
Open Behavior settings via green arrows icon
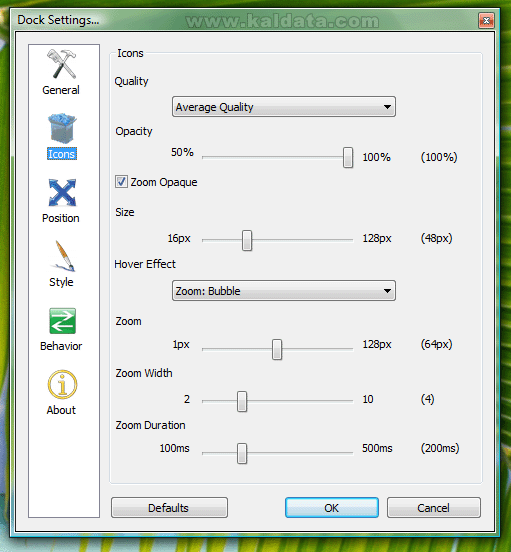tap(62, 321)
